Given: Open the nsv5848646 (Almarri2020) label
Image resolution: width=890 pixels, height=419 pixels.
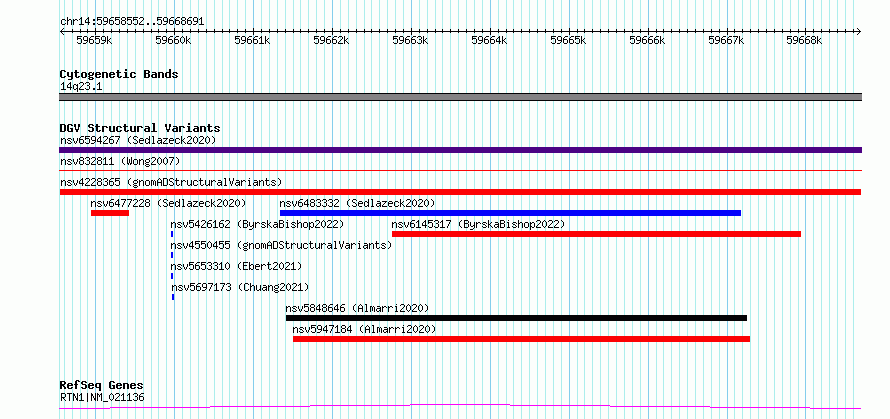Looking at the screenshot, I should click(357, 308).
